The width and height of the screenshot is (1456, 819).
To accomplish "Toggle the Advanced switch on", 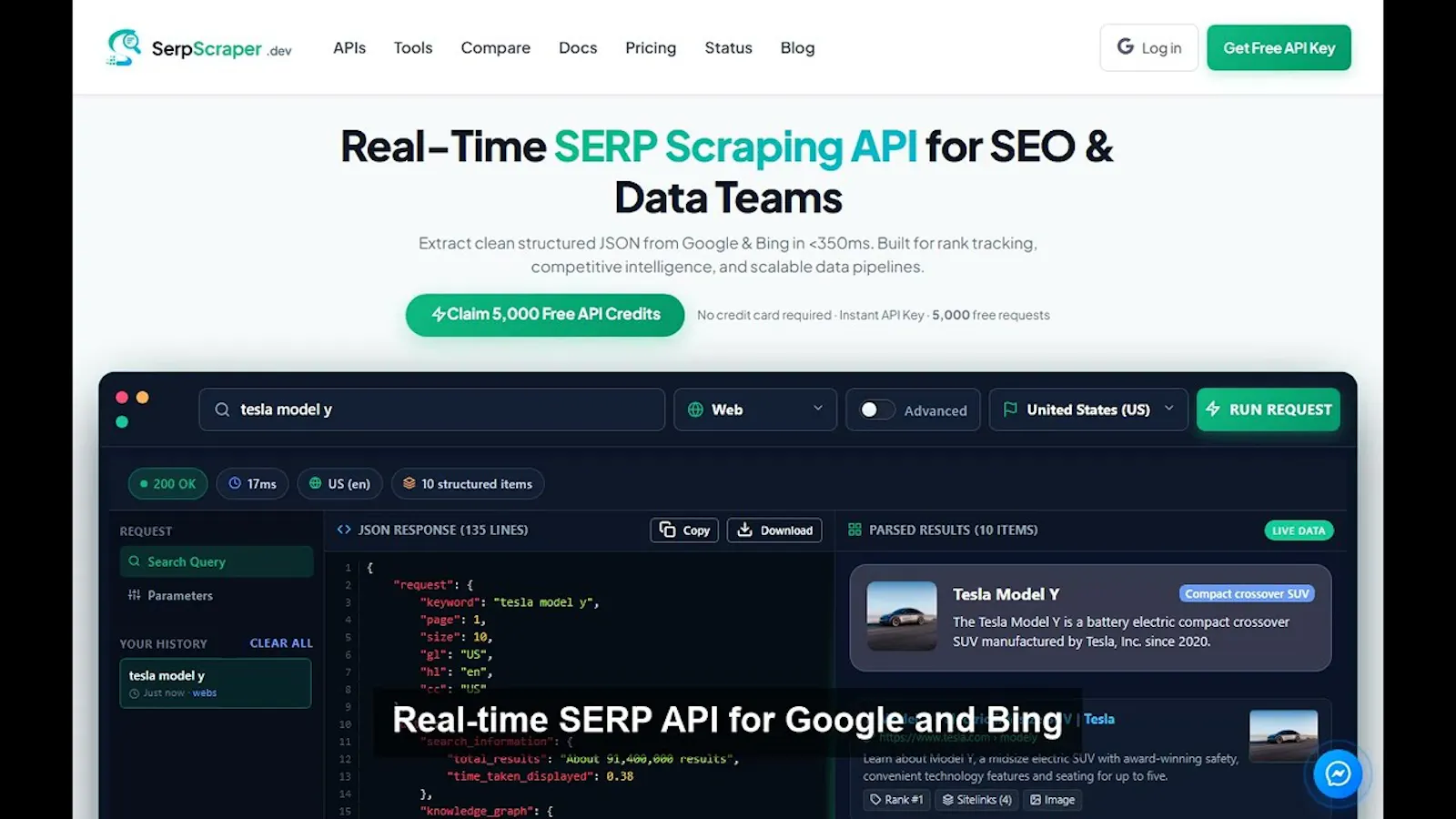I will [x=876, y=409].
